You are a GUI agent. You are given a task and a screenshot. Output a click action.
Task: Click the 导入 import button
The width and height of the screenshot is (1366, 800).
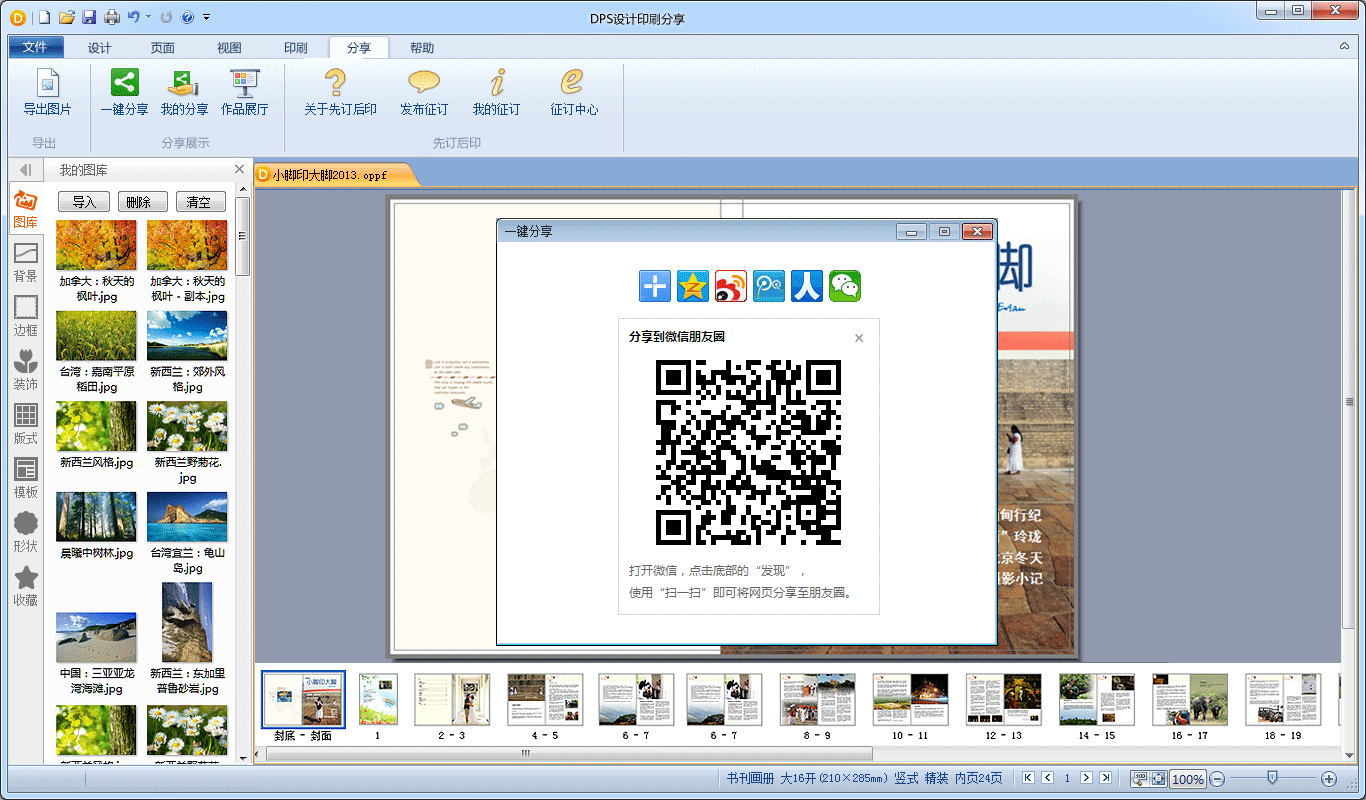tap(84, 202)
